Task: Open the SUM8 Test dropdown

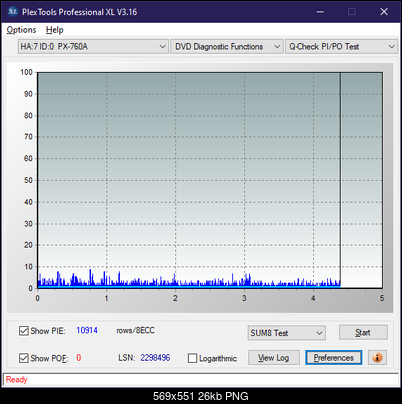Action: pos(287,333)
